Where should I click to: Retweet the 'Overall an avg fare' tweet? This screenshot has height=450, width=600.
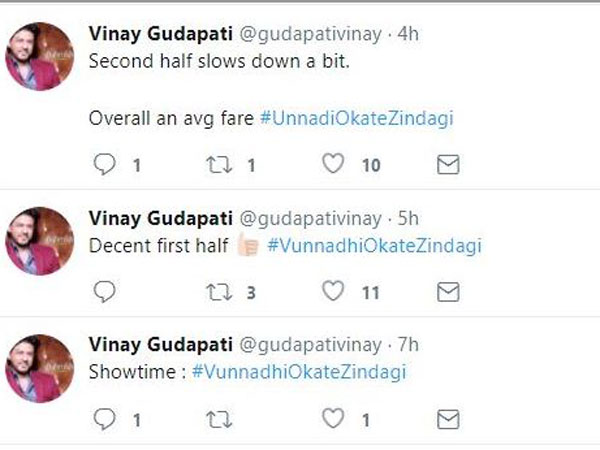[218, 165]
